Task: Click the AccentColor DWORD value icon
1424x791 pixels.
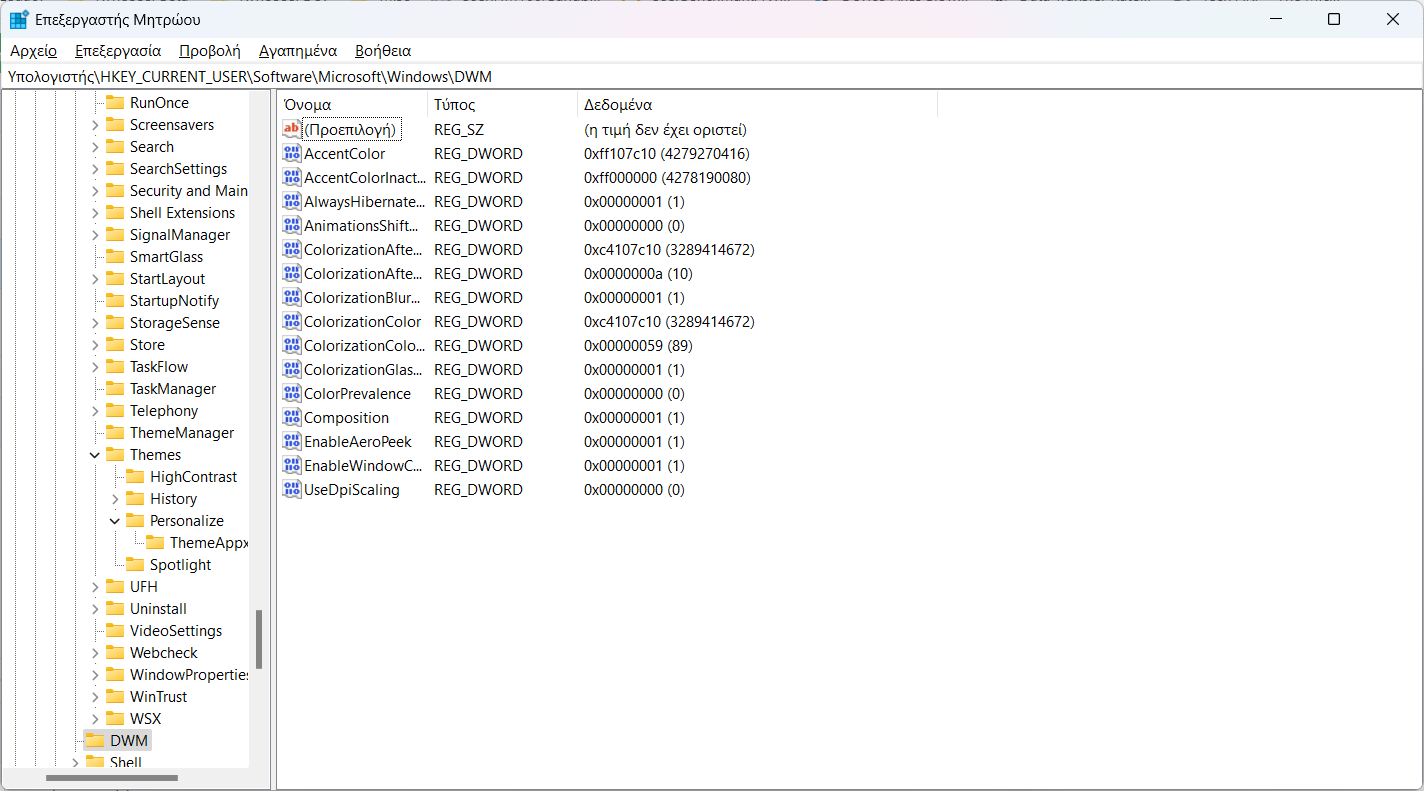Action: point(292,153)
